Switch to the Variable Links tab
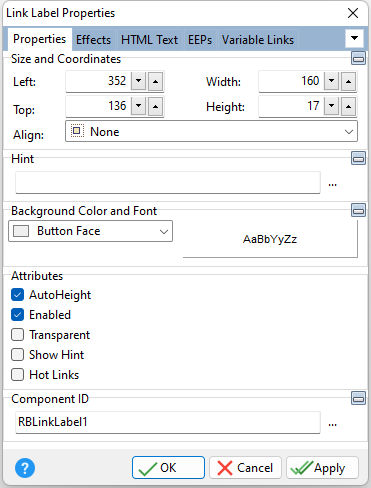 pyautogui.click(x=258, y=40)
